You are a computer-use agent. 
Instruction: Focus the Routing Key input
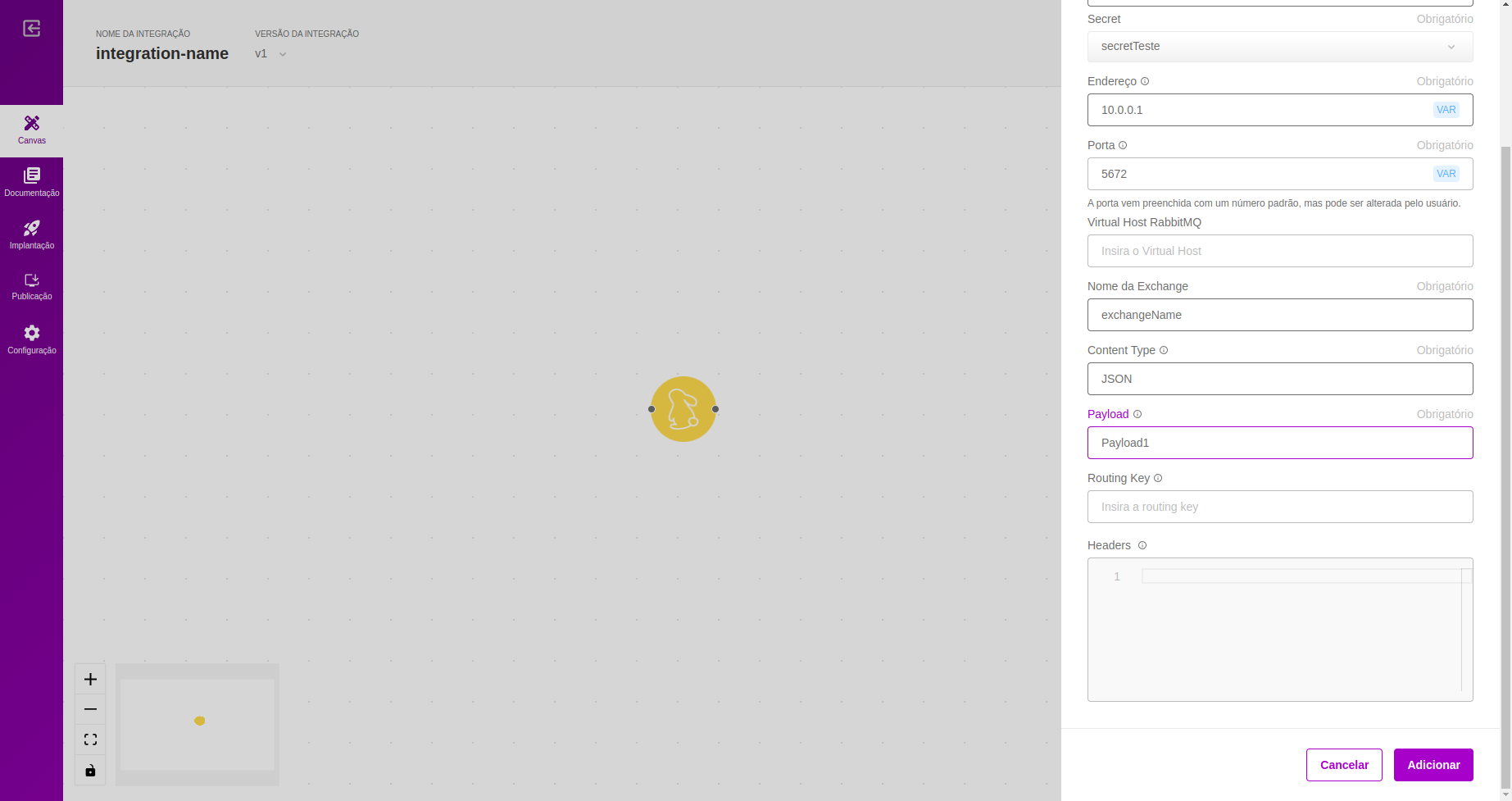point(1280,507)
